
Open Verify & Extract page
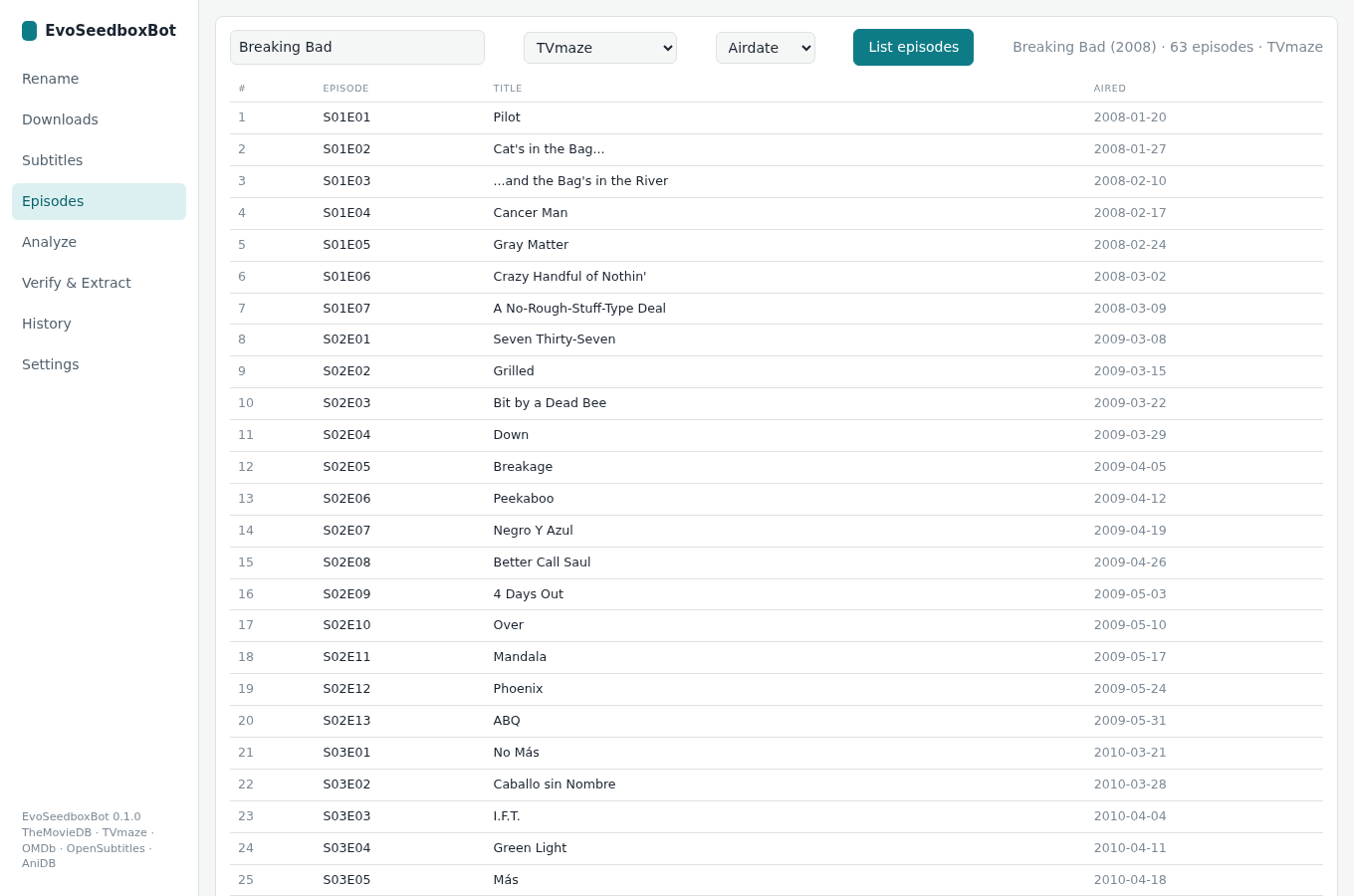point(99,283)
